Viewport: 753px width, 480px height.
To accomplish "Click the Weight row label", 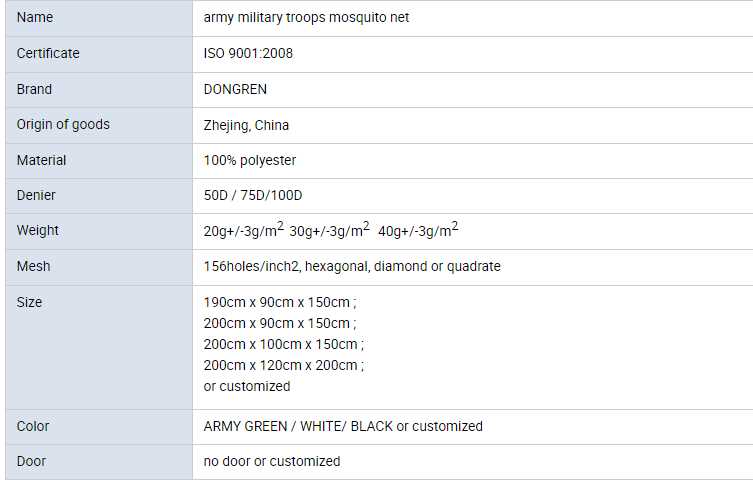I will pyautogui.click(x=38, y=231).
